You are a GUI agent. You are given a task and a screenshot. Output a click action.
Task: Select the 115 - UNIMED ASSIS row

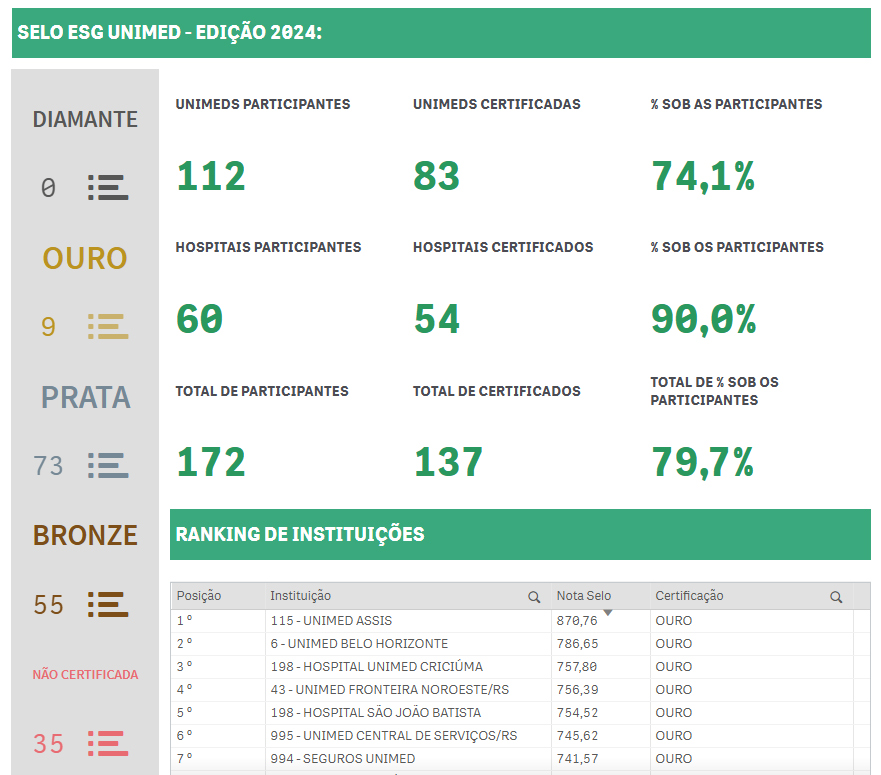click(x=331, y=621)
